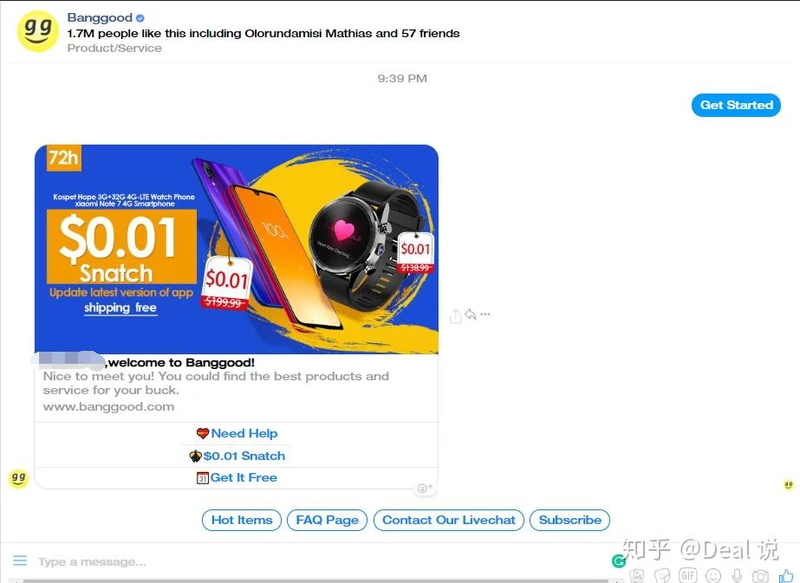Send a thumbs-up like

point(786,576)
